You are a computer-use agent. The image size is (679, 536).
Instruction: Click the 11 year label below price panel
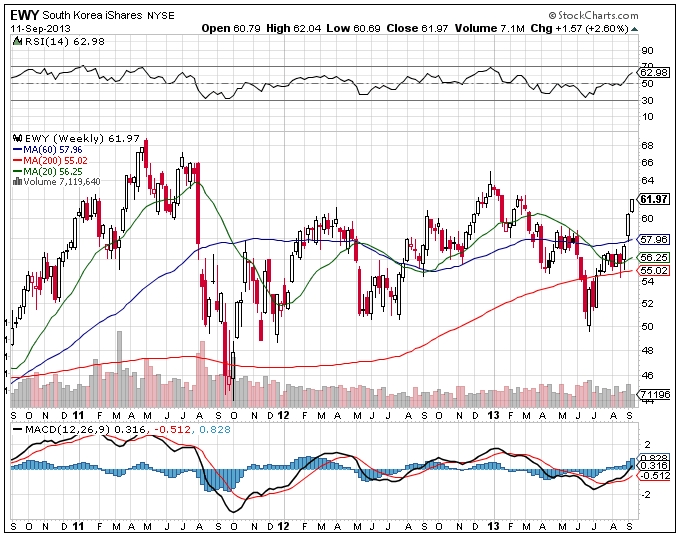tap(78, 416)
